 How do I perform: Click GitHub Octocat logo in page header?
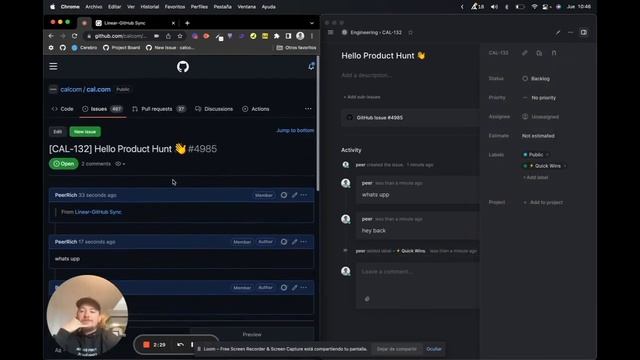coord(183,67)
